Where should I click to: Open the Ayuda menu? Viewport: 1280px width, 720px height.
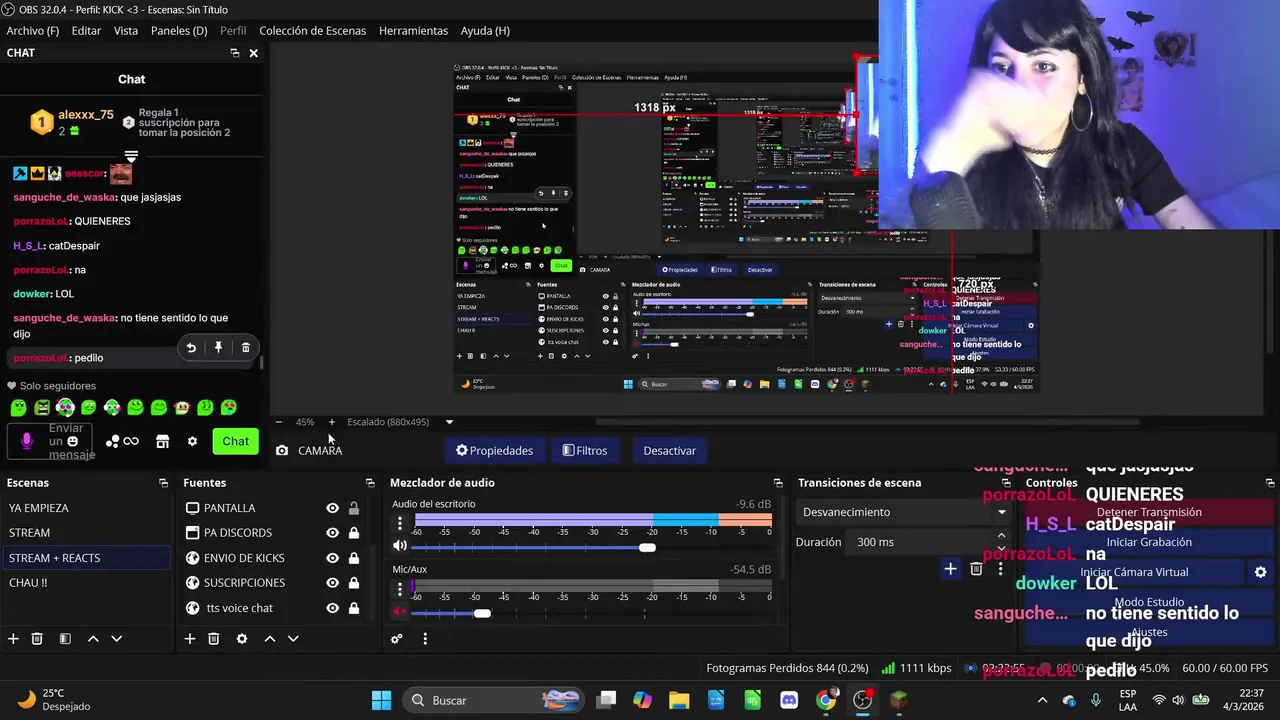[x=485, y=31]
